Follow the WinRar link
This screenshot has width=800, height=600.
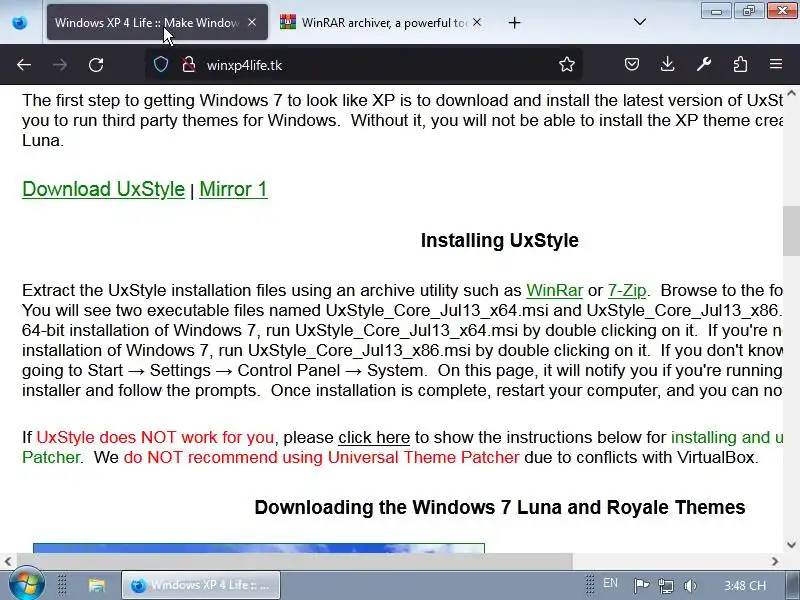point(554,290)
